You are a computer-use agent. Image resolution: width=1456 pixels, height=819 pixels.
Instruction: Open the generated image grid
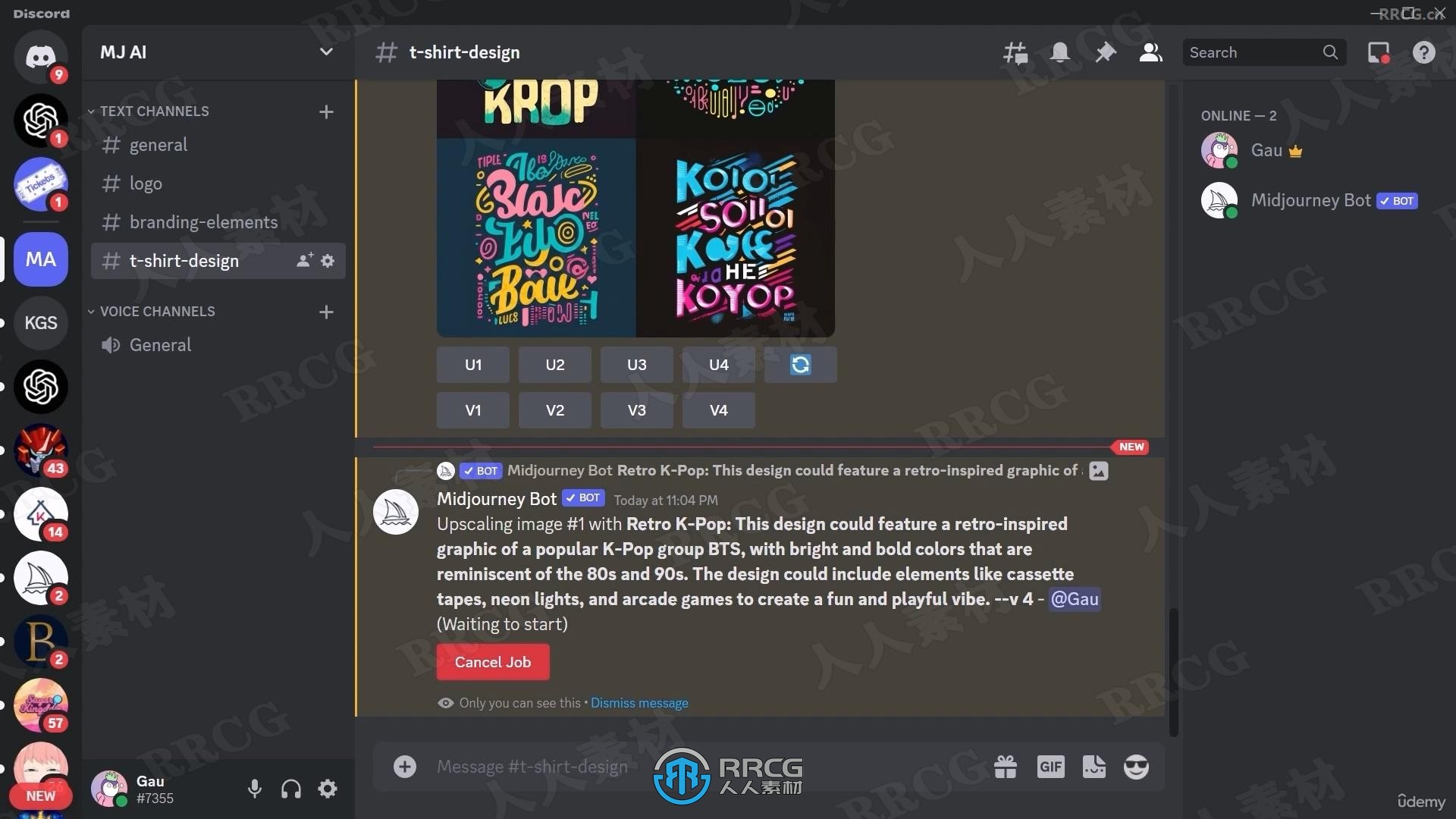pyautogui.click(x=635, y=209)
